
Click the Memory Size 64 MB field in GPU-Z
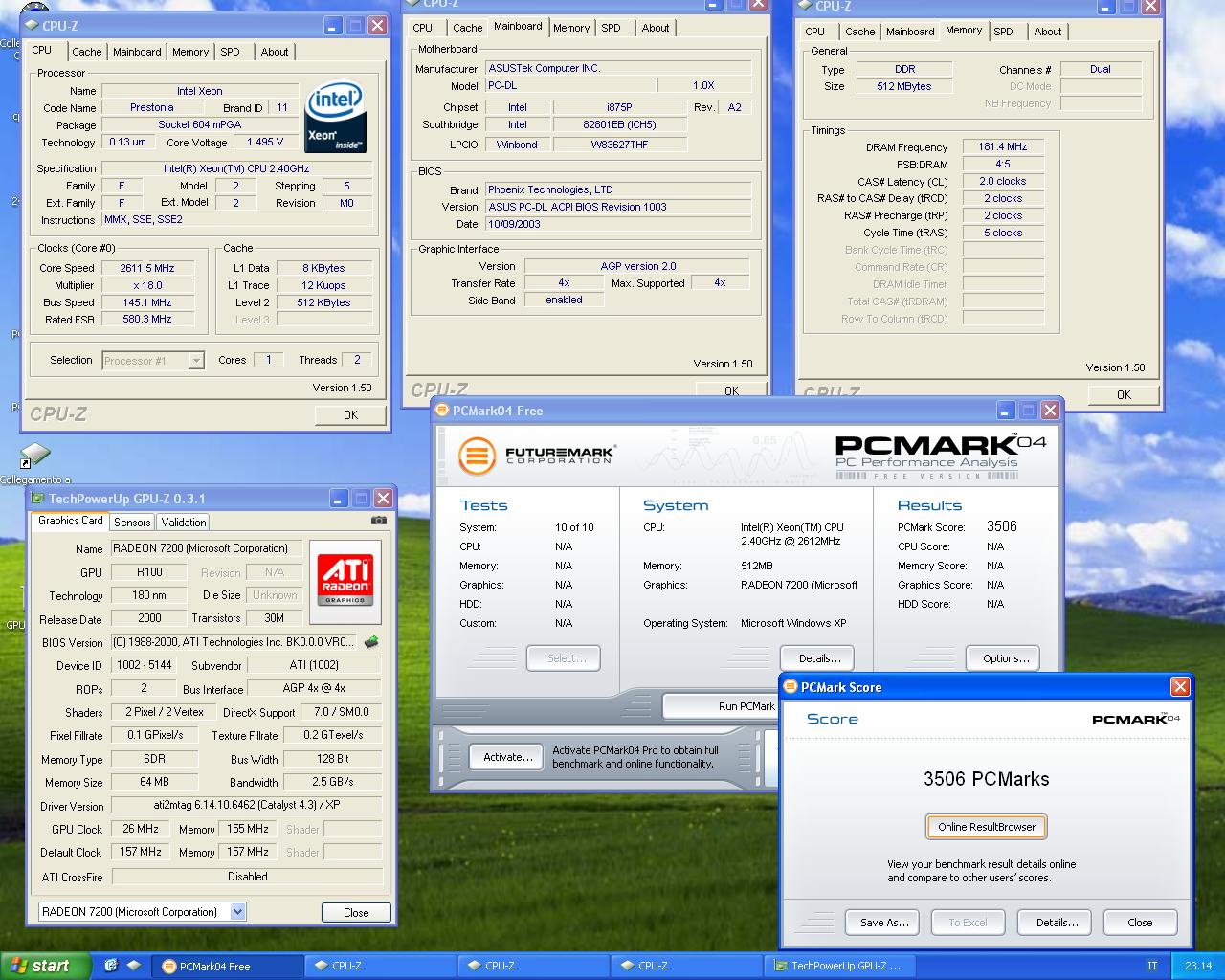[x=154, y=782]
